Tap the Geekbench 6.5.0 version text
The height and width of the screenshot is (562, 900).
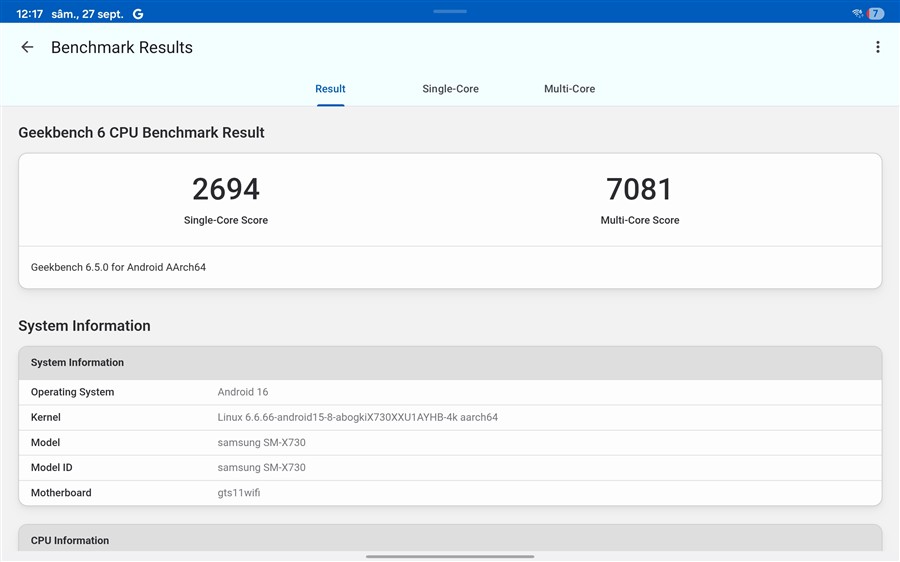[118, 267]
